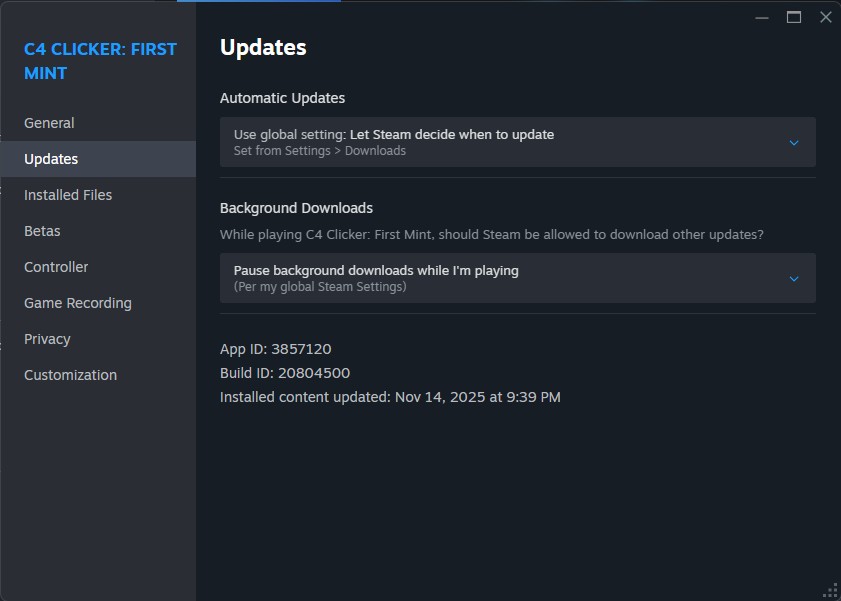
Task: Click the window resize grip in corner
Action: click(x=829, y=589)
